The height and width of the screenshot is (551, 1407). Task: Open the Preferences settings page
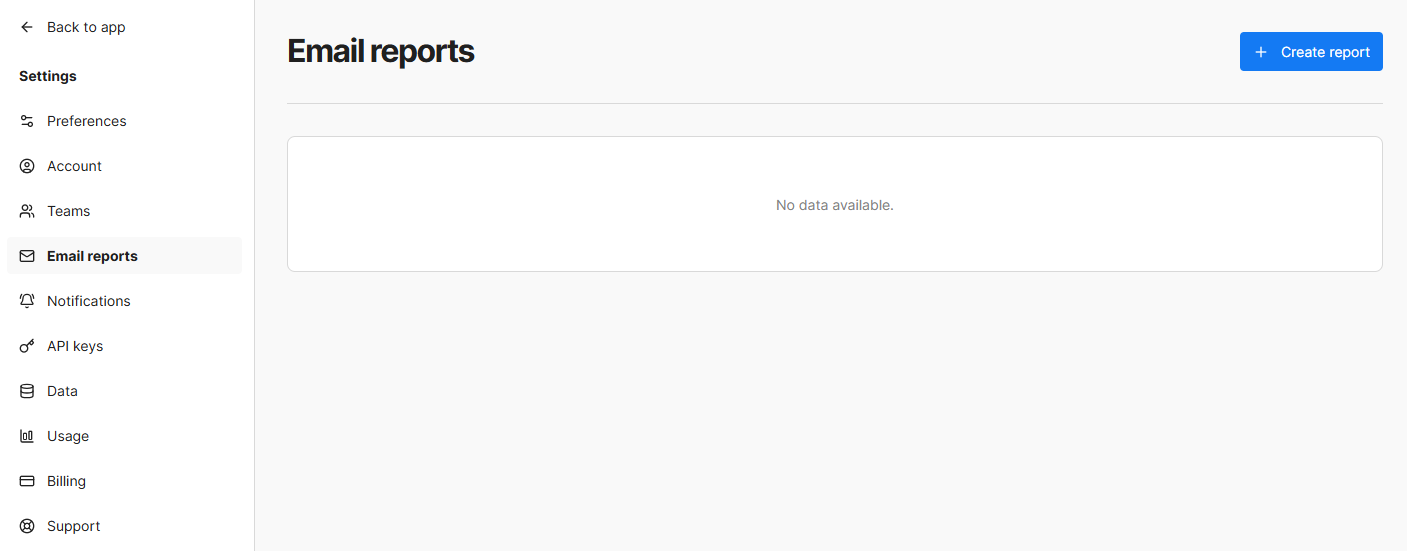pyautogui.click(x=87, y=121)
